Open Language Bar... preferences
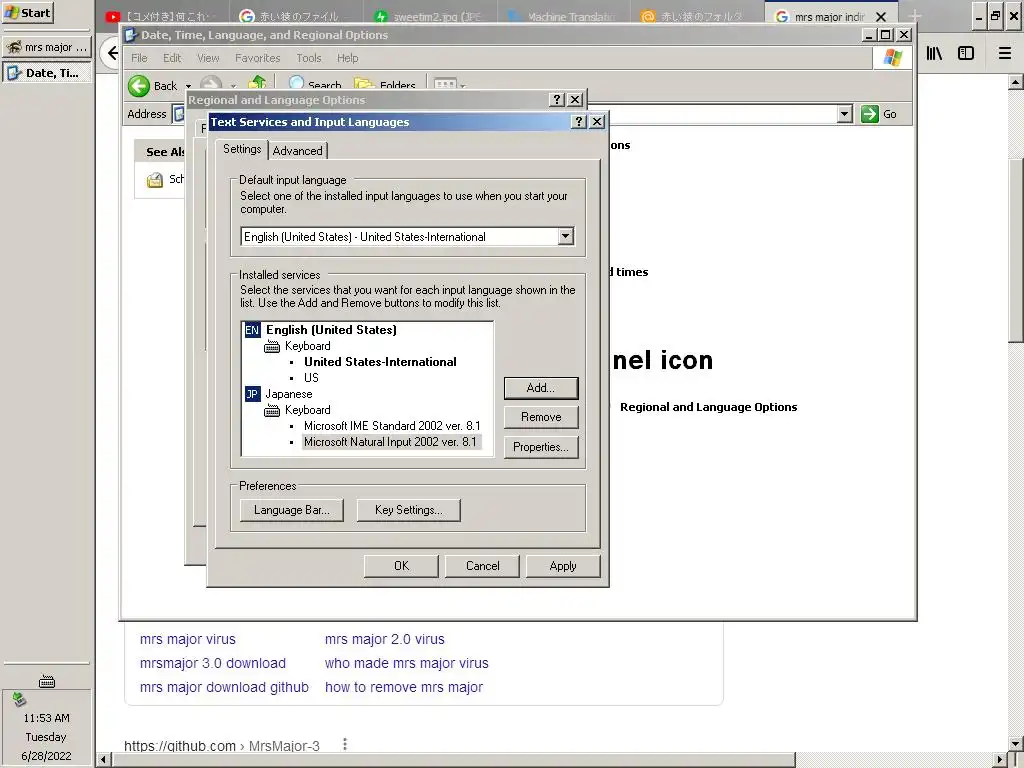Screen dimensions: 1024x768 pyautogui.click(x=291, y=510)
